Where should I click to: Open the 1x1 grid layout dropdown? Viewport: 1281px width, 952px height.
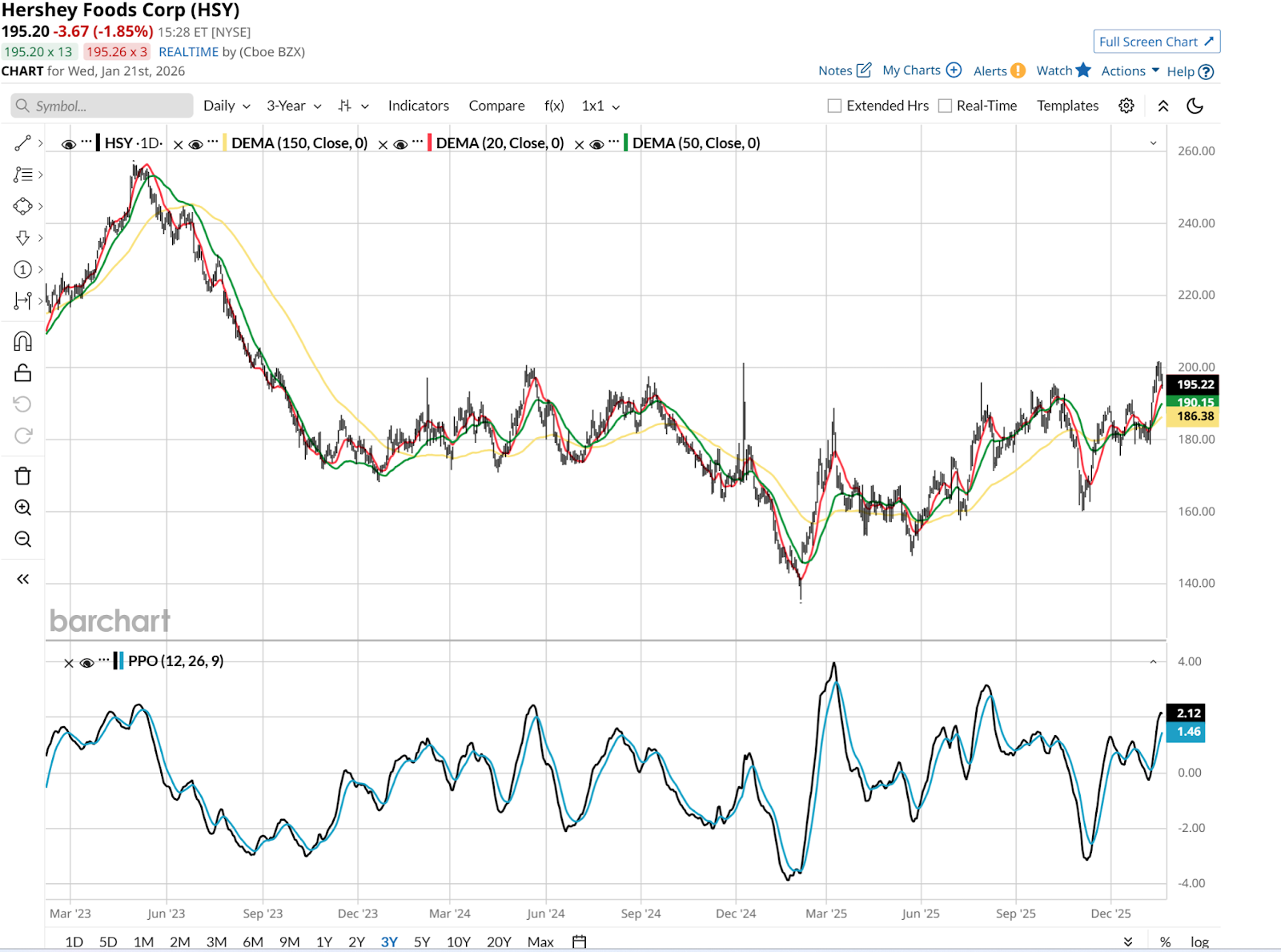tap(600, 106)
